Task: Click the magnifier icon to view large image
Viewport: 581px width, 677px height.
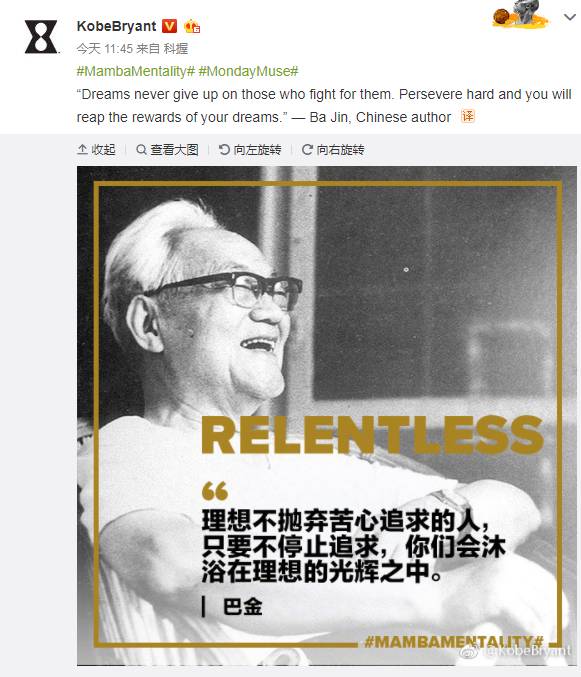Action: tap(141, 150)
